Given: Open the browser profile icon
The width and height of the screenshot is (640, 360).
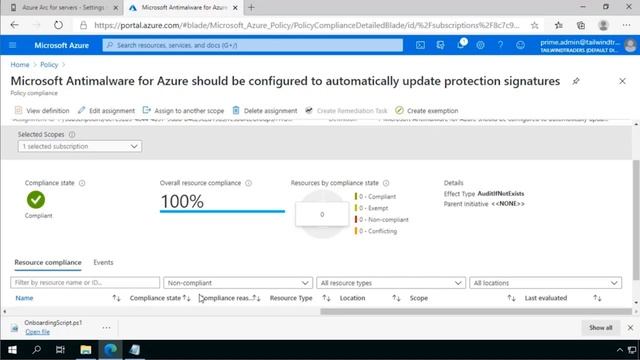Looking at the screenshot, I should (603, 25).
